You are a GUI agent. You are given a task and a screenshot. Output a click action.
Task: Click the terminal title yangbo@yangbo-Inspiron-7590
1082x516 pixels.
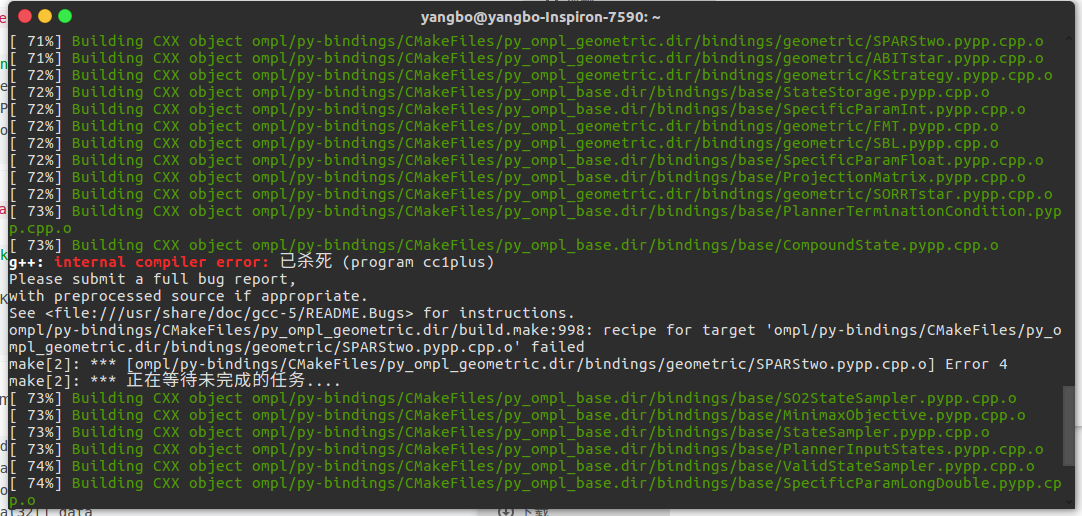pyautogui.click(x=540, y=17)
